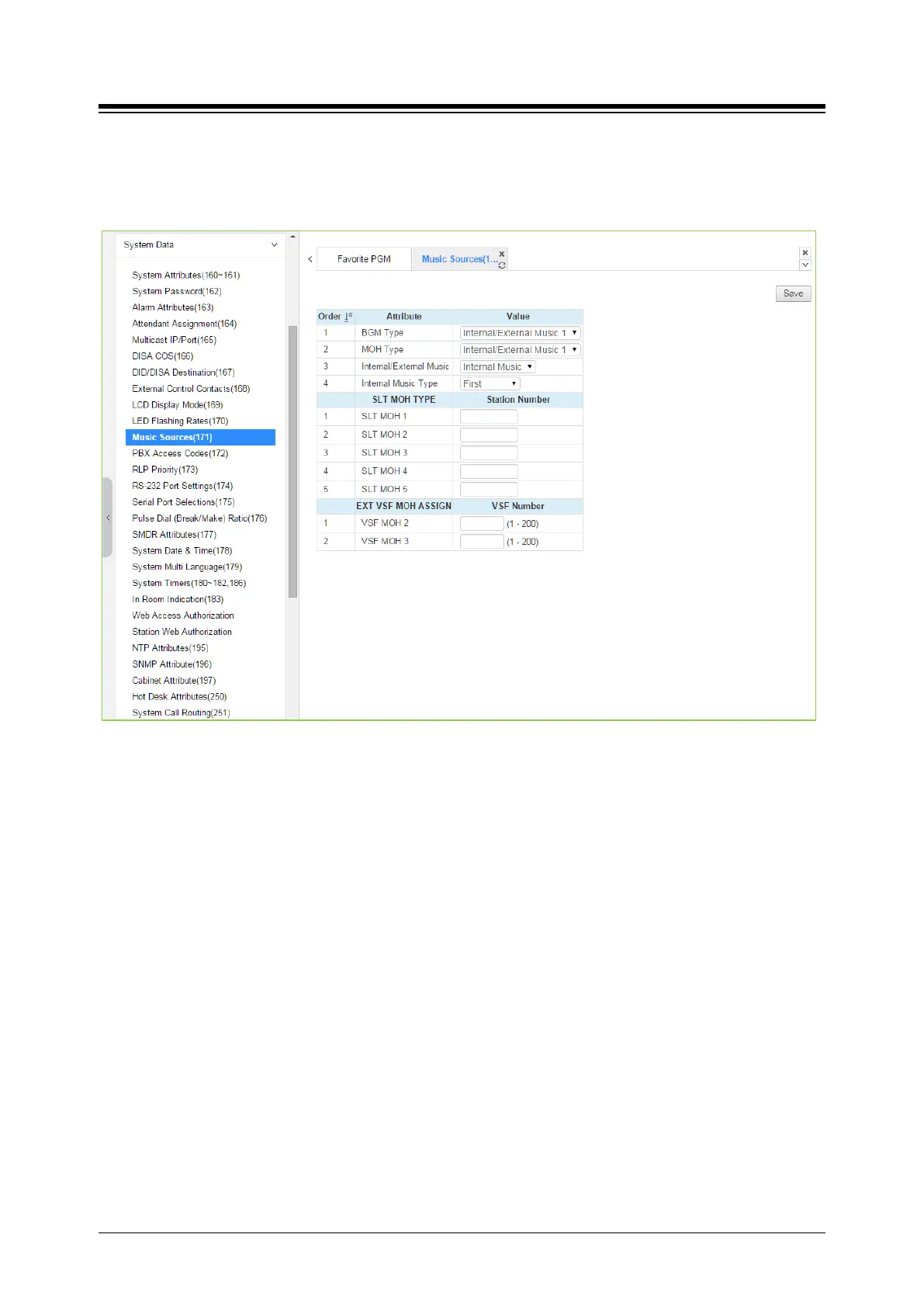Open the Internal/External Music dropdown
The width and height of the screenshot is (924, 1307).
pos(497,367)
